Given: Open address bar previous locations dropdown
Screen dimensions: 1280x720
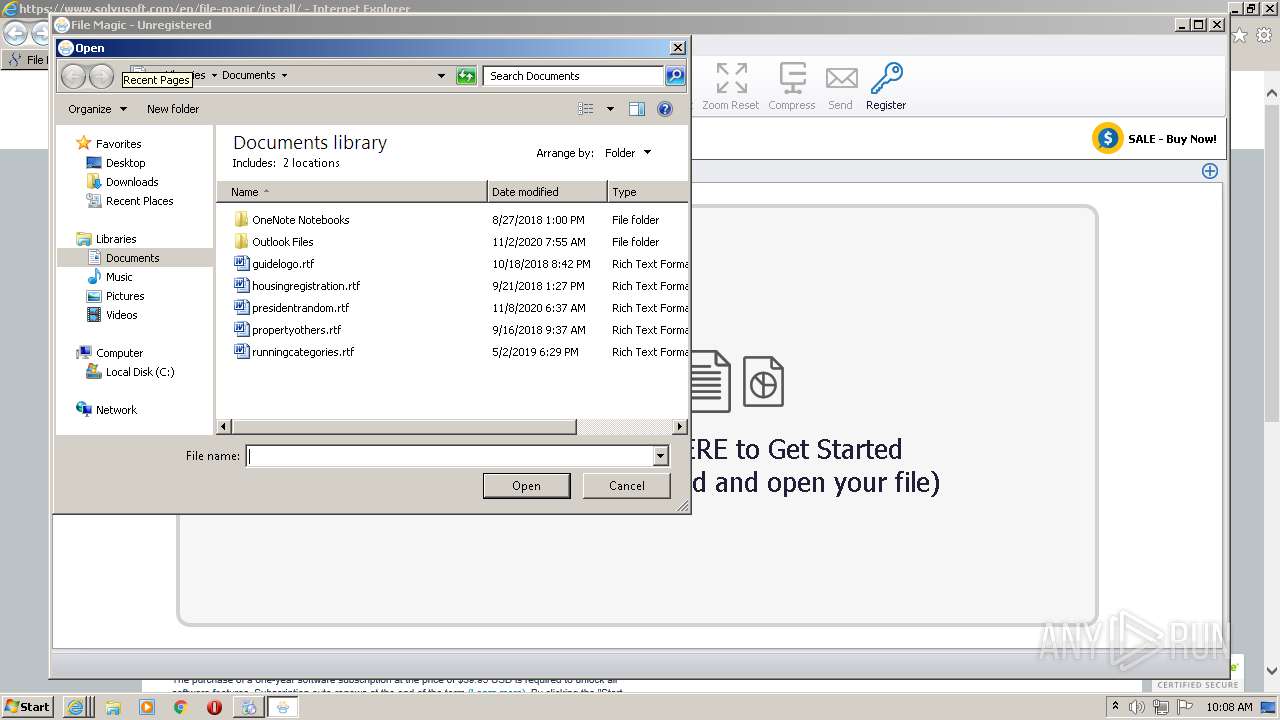Looking at the screenshot, I should click(x=441, y=76).
